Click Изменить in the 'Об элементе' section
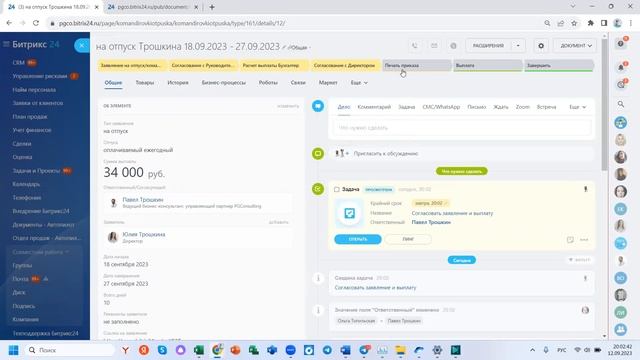640x360 pixels. [x=288, y=106]
